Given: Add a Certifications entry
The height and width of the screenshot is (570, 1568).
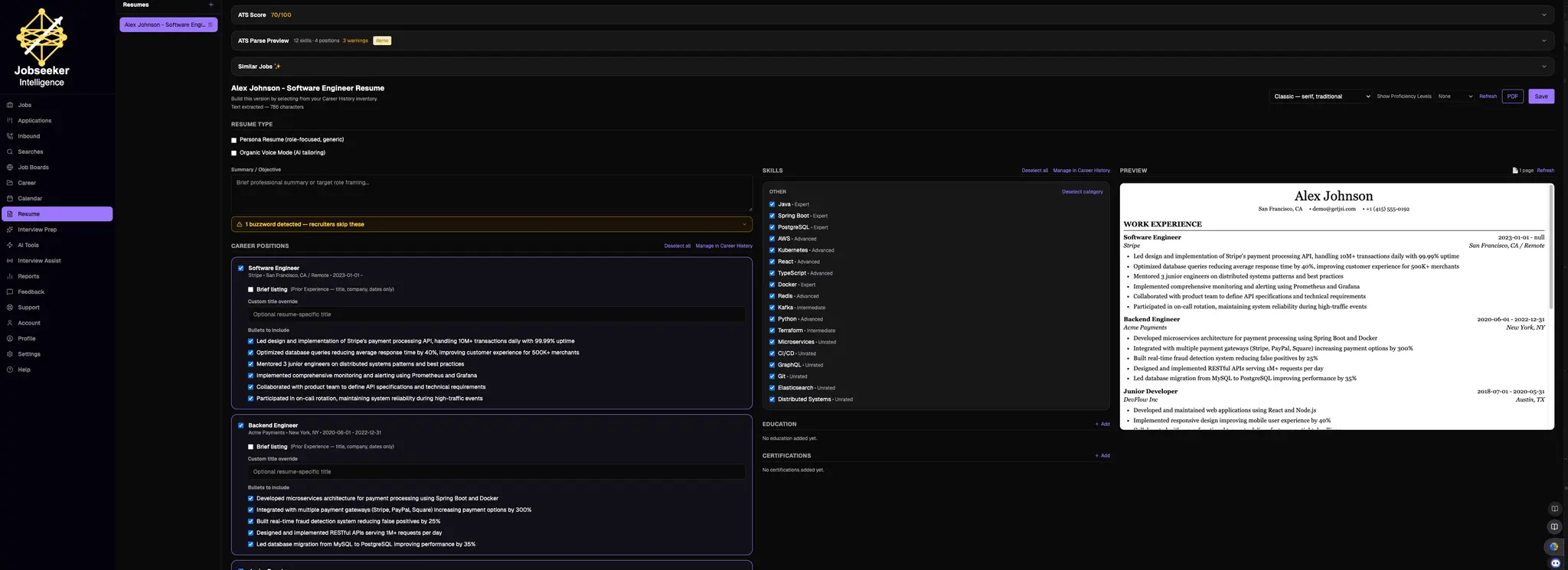Looking at the screenshot, I should pos(1102,455).
